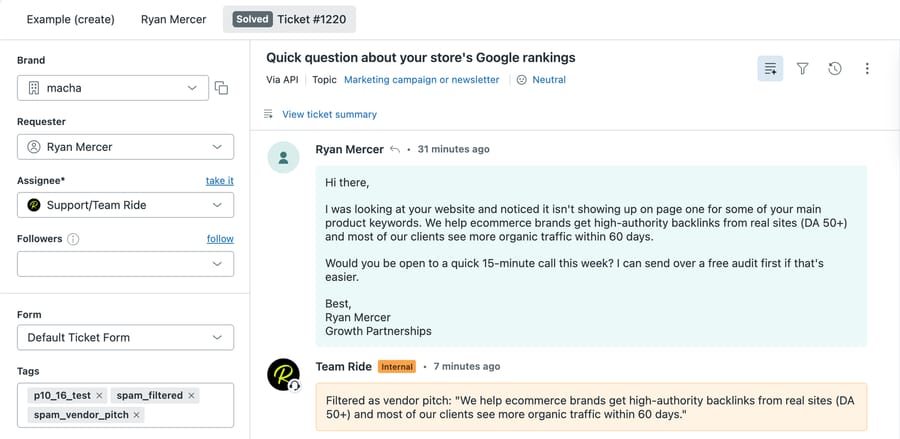Viewport: 900px width, 439px height.
Task: Click the Team Ride author name
Action: 344,366
